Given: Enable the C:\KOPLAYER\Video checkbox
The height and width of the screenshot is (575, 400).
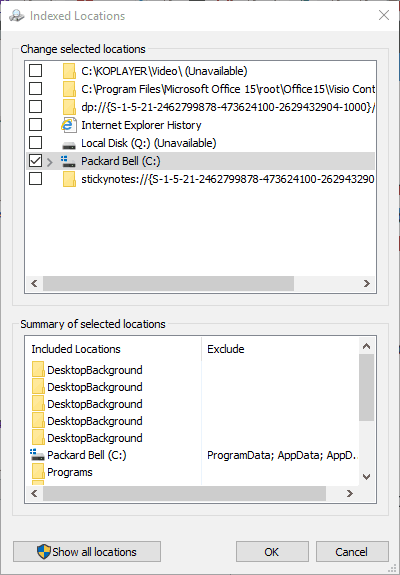Looking at the screenshot, I should coord(36,70).
